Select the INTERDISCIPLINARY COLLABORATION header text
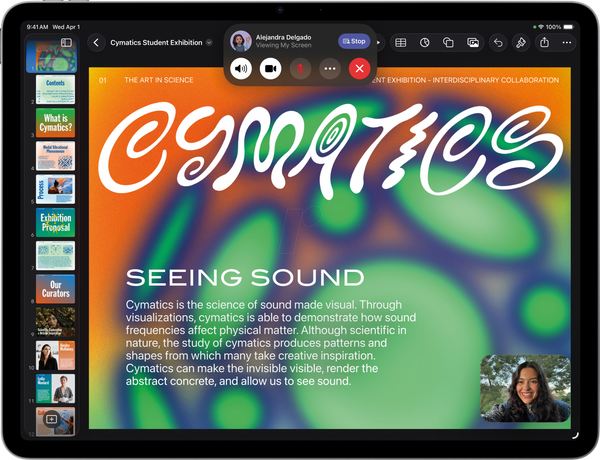Image resolution: width=600 pixels, height=460 pixels. (496, 80)
